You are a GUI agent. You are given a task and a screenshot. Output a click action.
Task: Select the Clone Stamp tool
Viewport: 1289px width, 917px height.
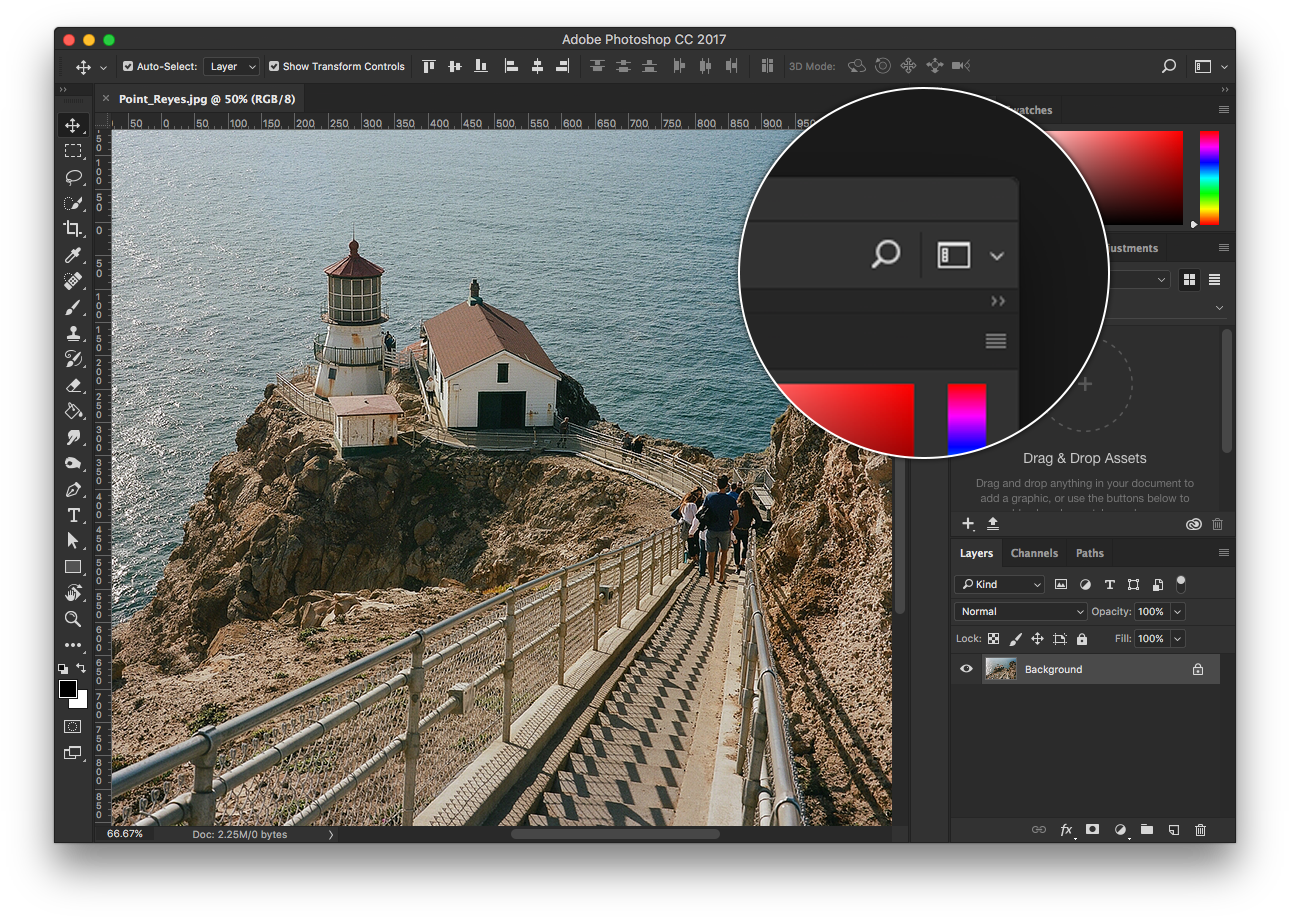[73, 333]
